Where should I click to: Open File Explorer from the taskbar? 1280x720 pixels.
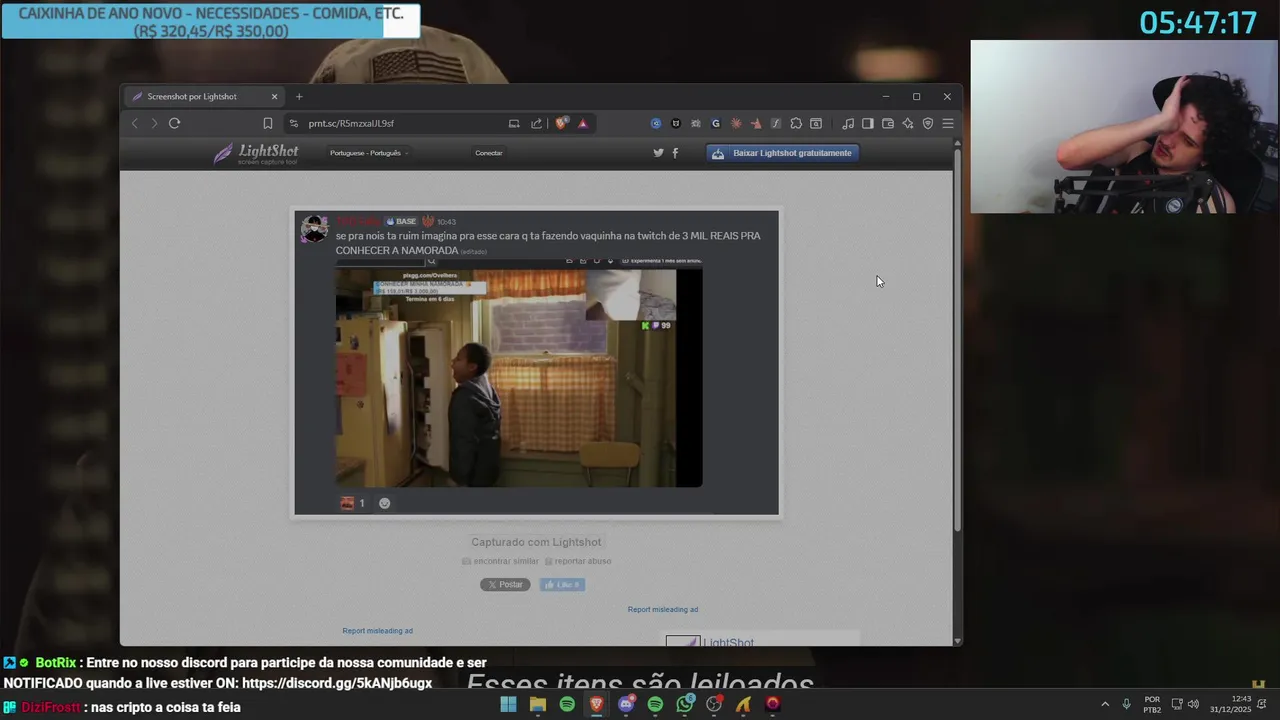(538, 704)
